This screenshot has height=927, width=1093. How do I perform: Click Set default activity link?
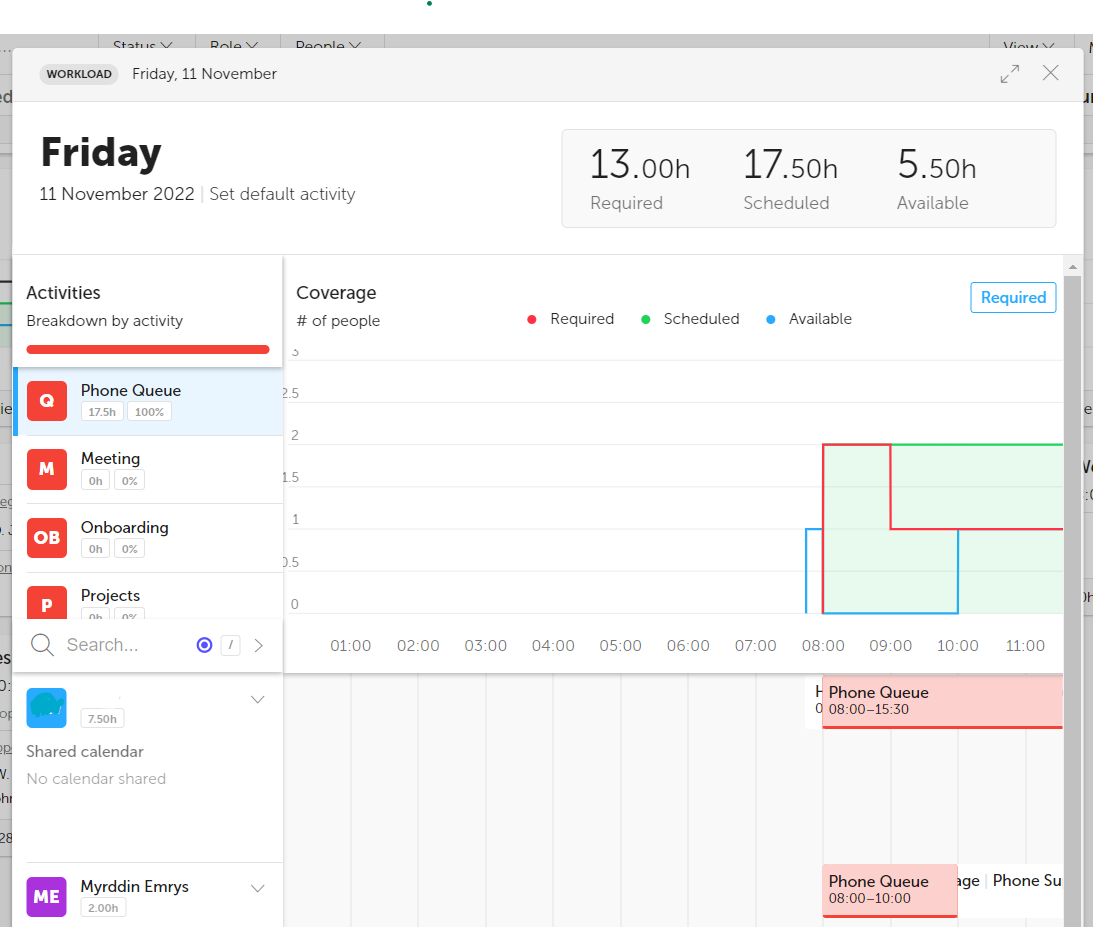[282, 194]
